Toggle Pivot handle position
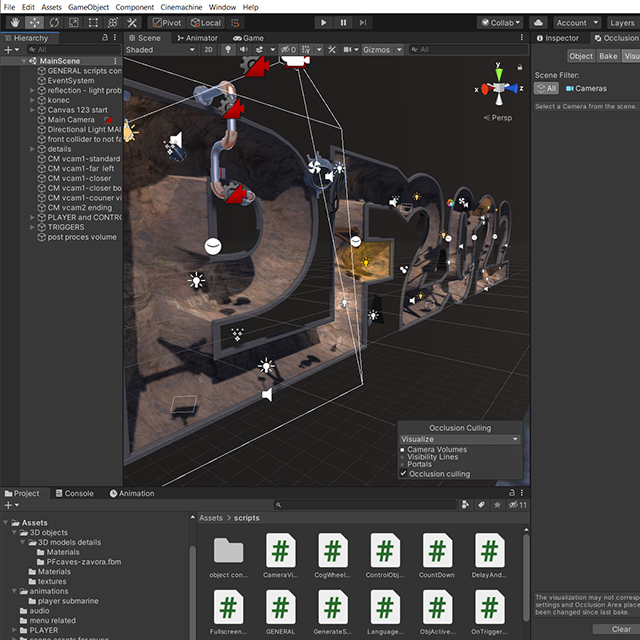The width and height of the screenshot is (640, 640). click(167, 23)
